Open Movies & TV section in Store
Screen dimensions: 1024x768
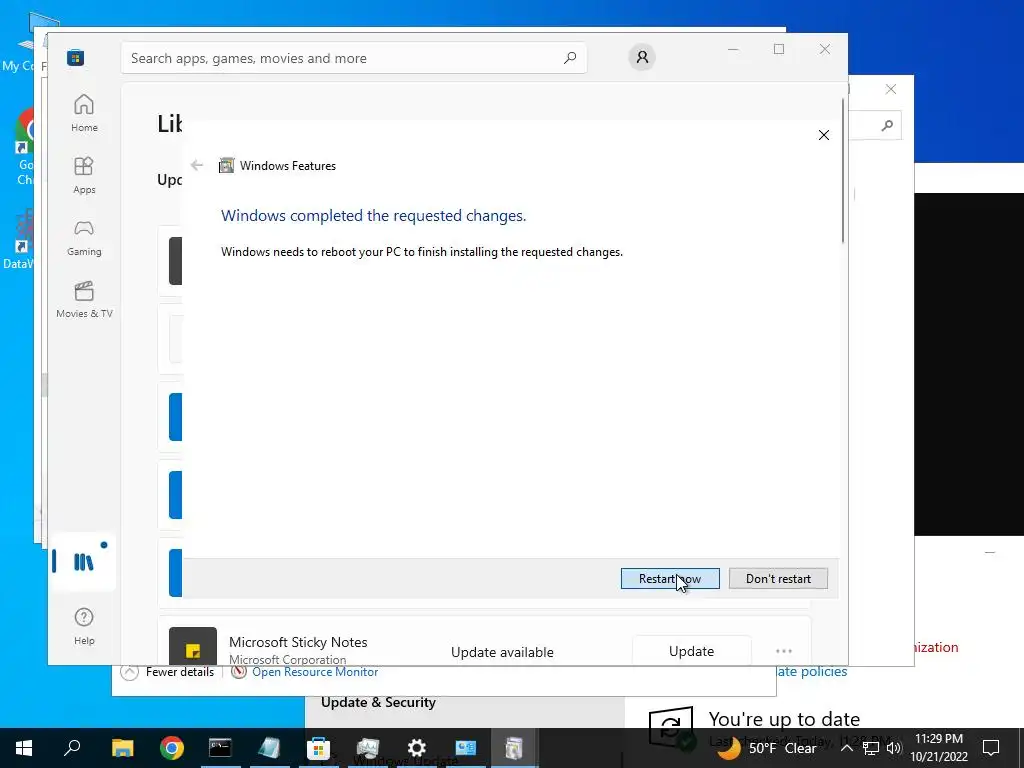(x=84, y=299)
